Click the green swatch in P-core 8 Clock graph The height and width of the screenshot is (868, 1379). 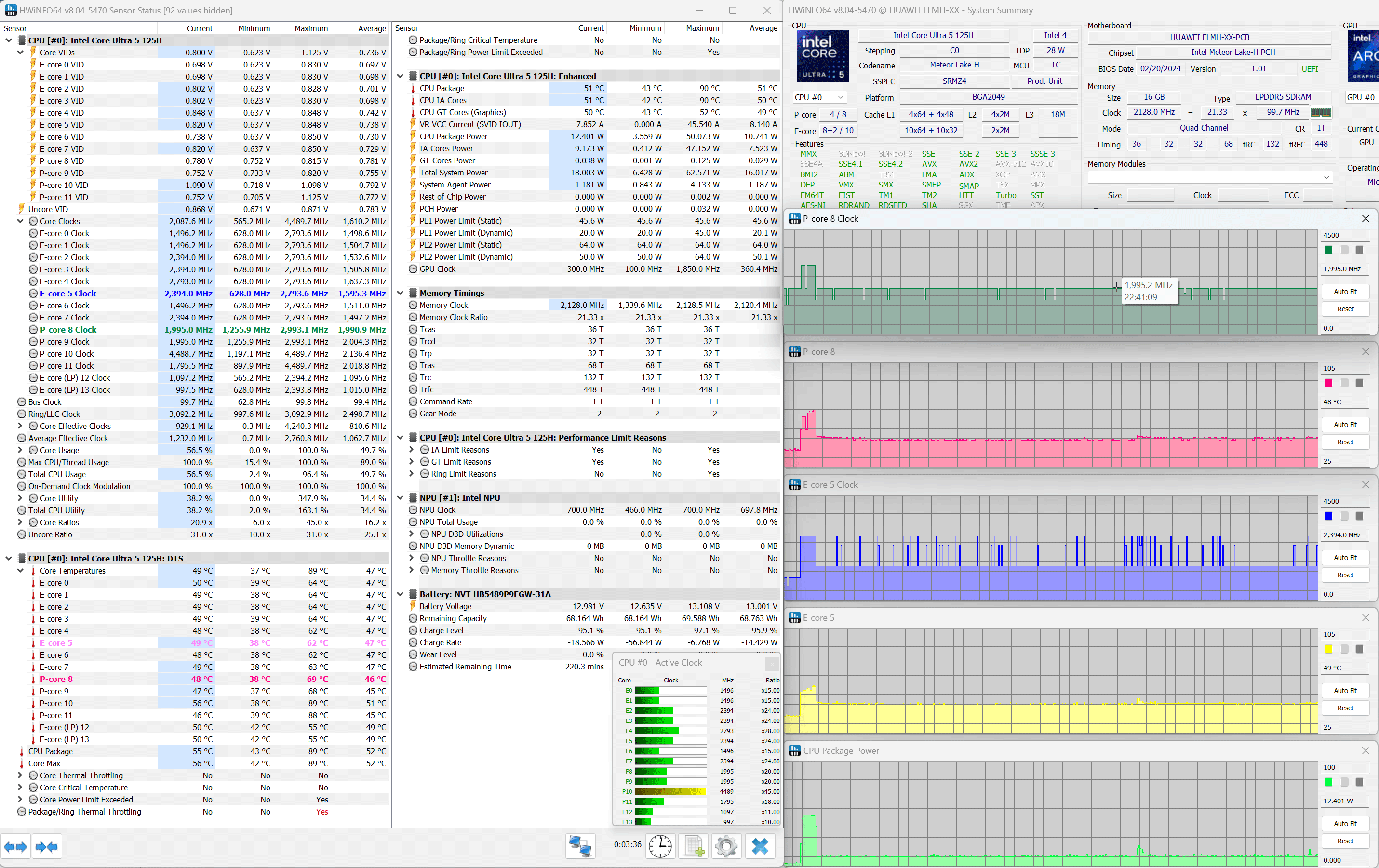coord(1328,250)
